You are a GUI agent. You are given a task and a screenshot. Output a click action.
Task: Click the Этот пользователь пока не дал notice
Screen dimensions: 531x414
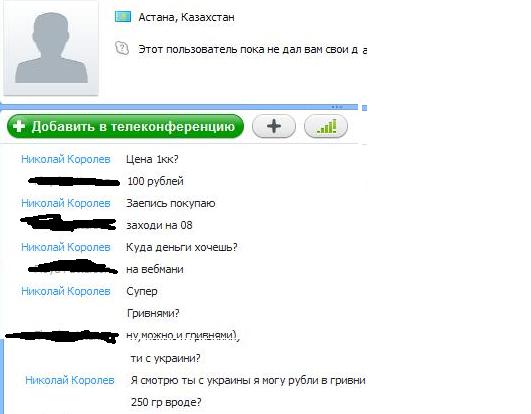coord(252,49)
